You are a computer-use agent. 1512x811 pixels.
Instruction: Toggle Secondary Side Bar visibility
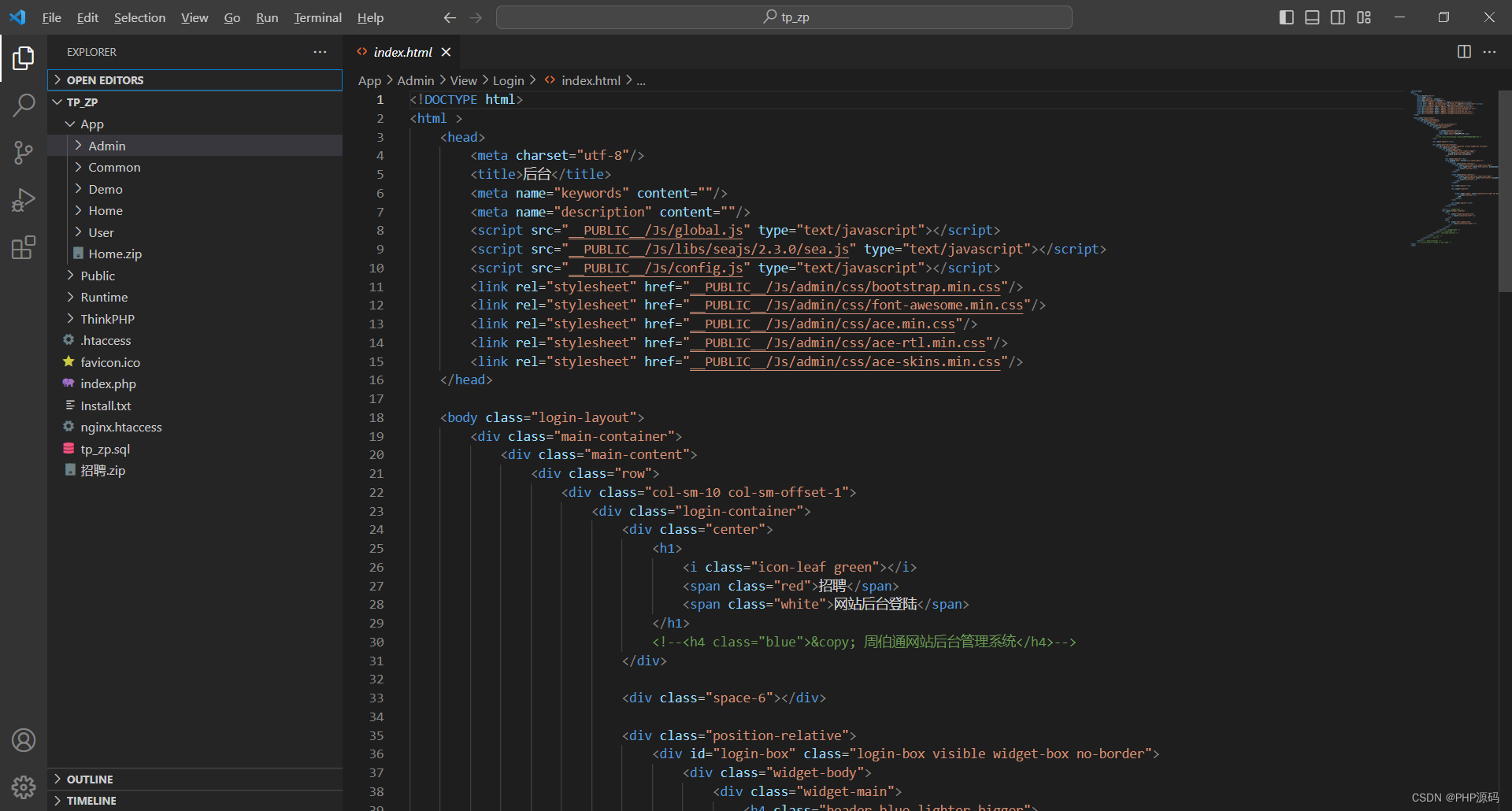click(1338, 17)
